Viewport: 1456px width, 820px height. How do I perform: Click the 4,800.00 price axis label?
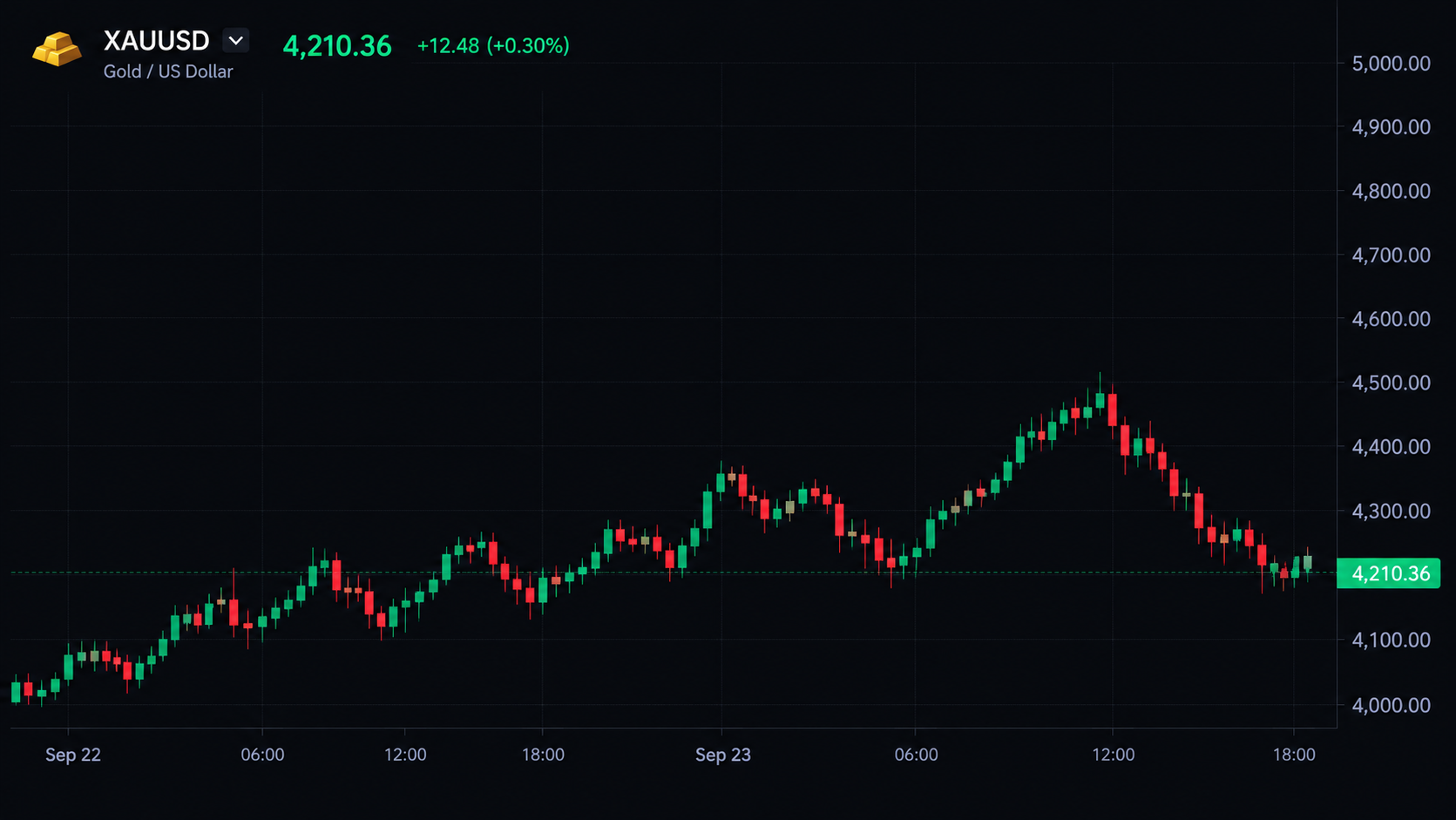click(1391, 191)
